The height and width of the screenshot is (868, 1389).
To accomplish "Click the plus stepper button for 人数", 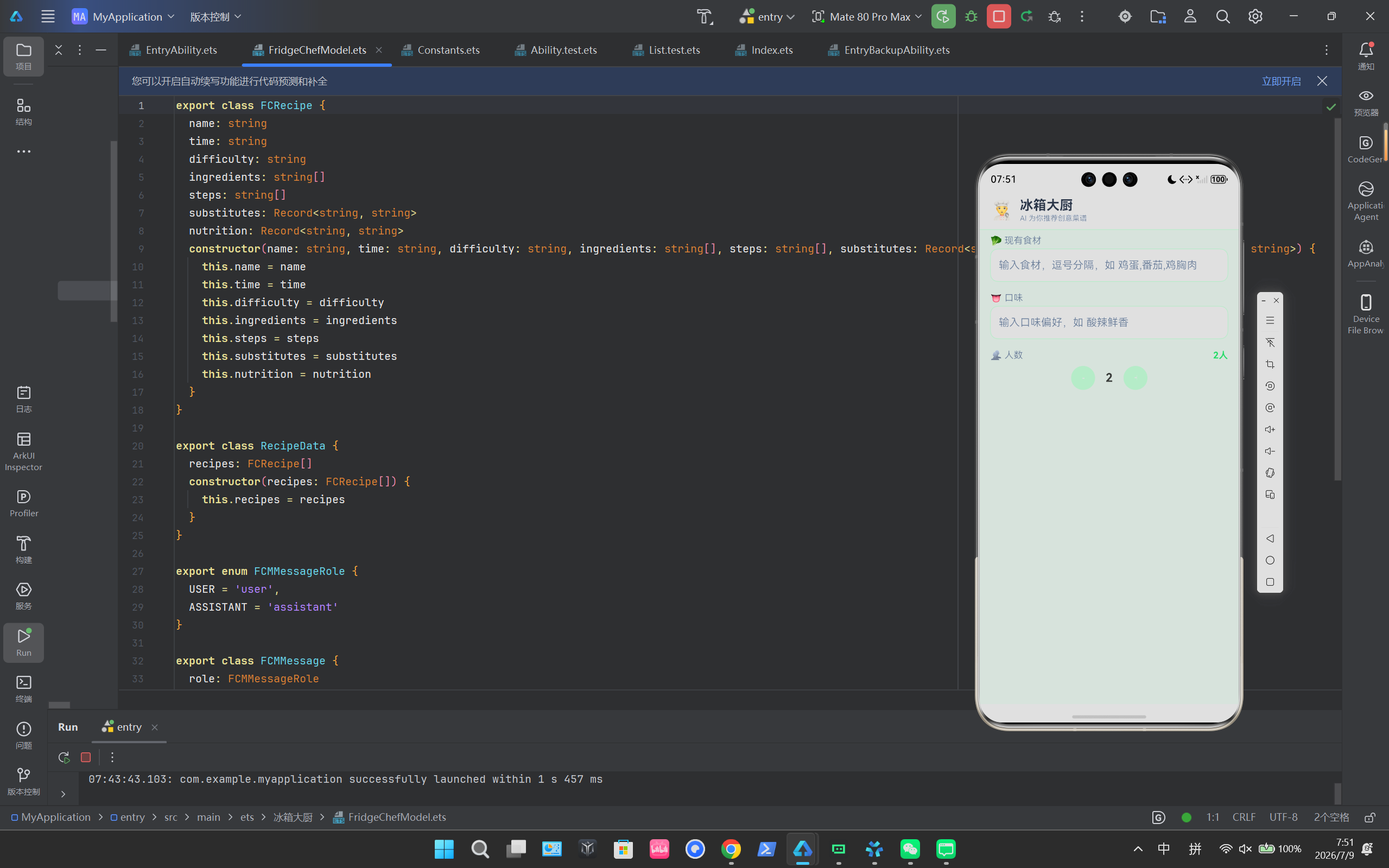I will [1135, 378].
